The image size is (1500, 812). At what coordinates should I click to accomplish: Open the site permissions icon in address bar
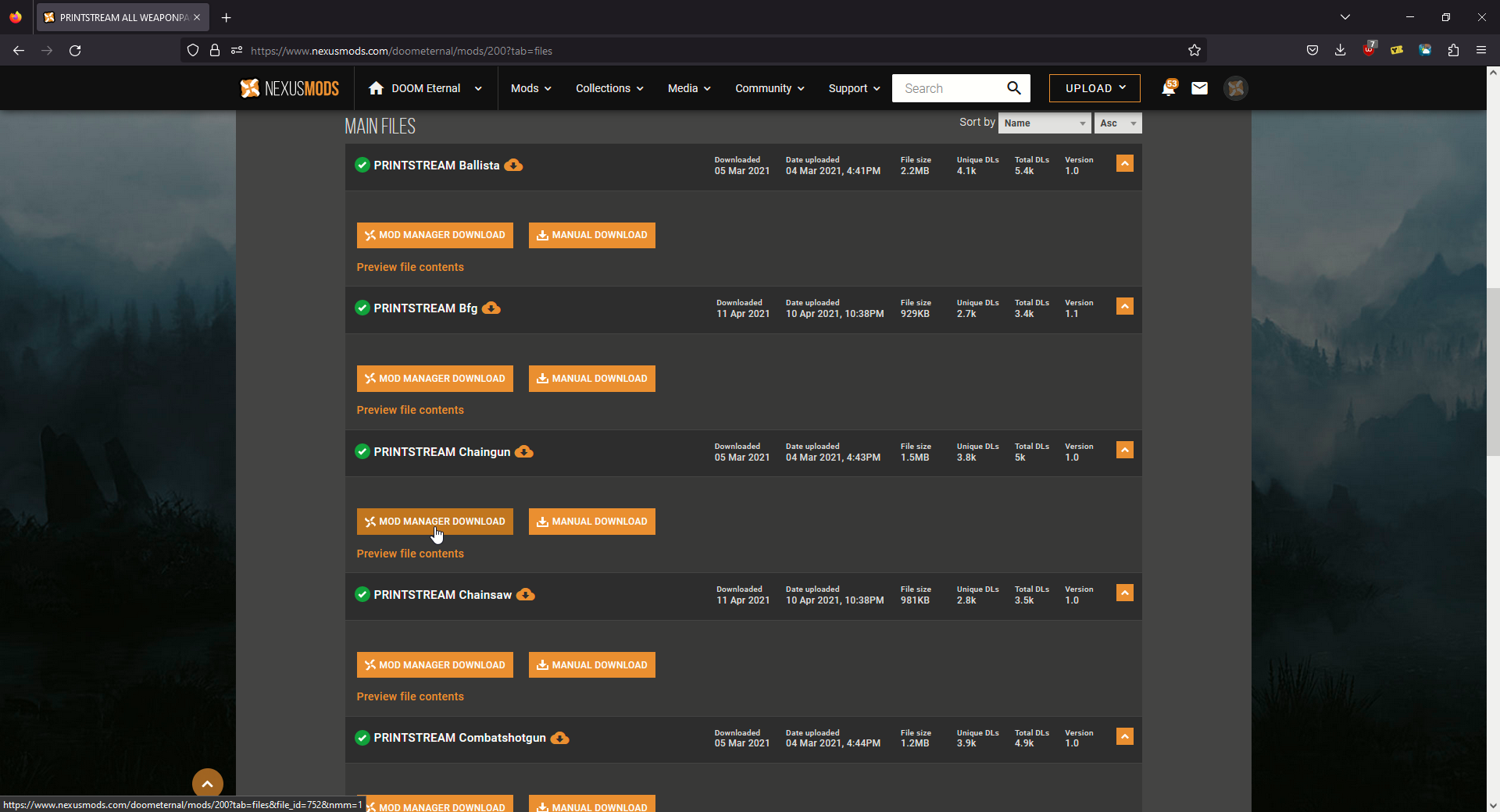point(237,51)
